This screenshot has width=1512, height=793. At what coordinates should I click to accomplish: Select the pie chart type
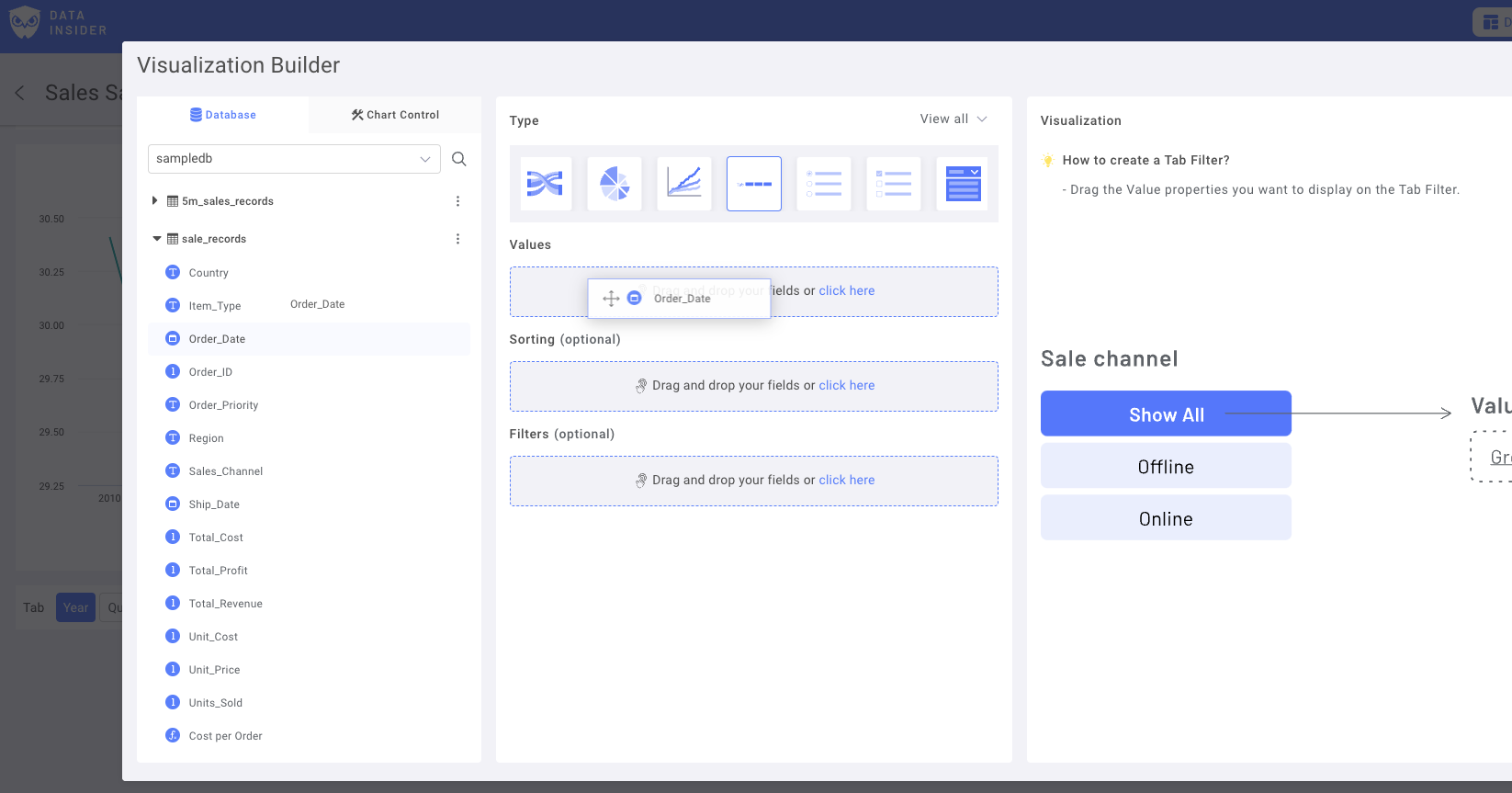coord(615,184)
